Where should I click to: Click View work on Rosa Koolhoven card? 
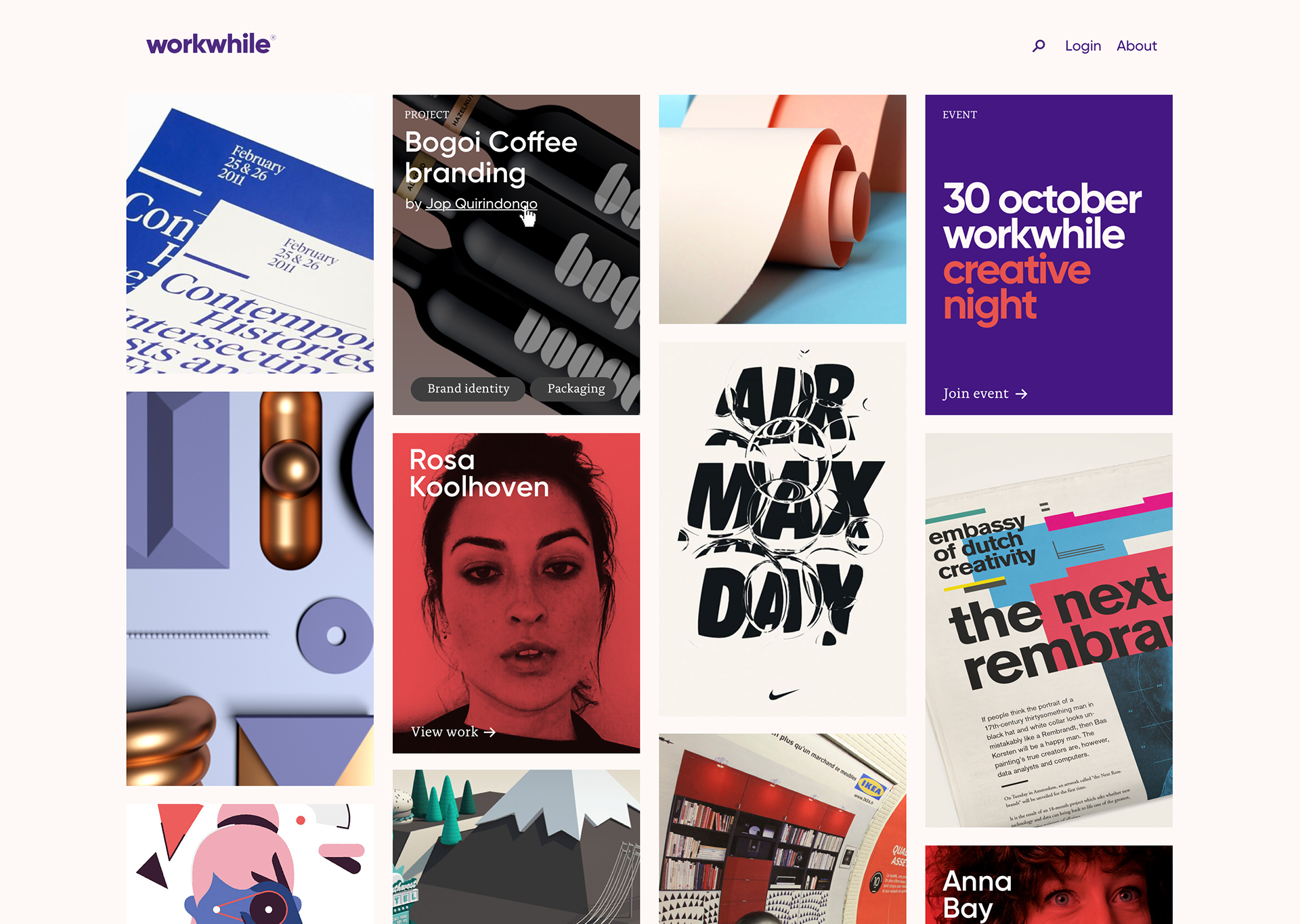(453, 732)
